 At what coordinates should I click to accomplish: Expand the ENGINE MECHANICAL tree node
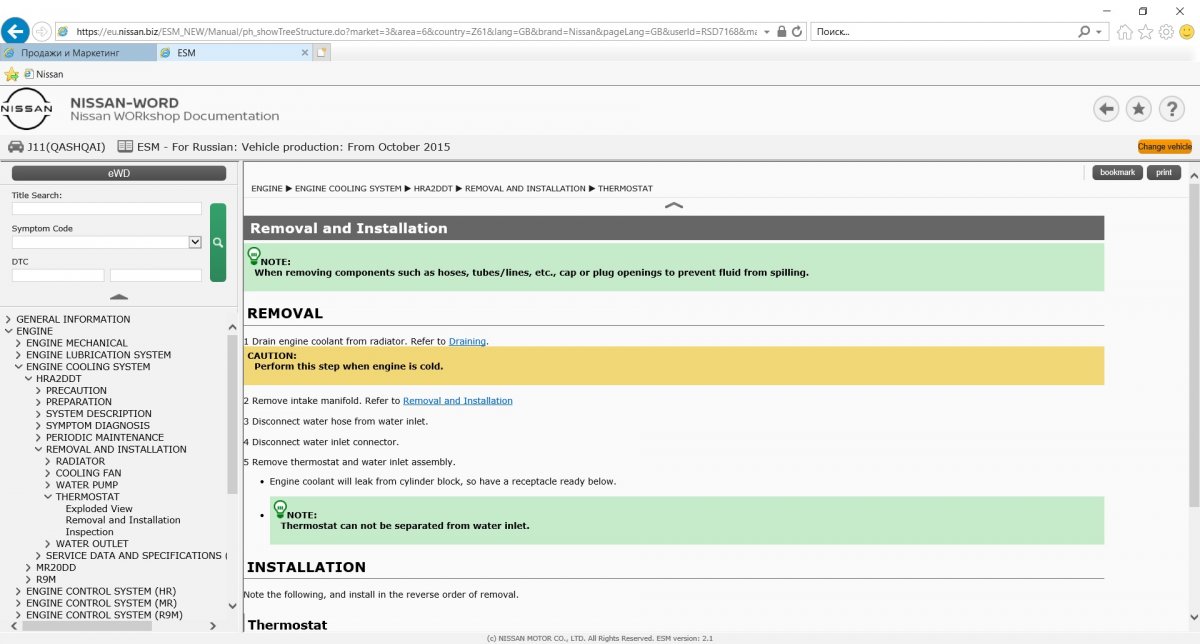19,343
